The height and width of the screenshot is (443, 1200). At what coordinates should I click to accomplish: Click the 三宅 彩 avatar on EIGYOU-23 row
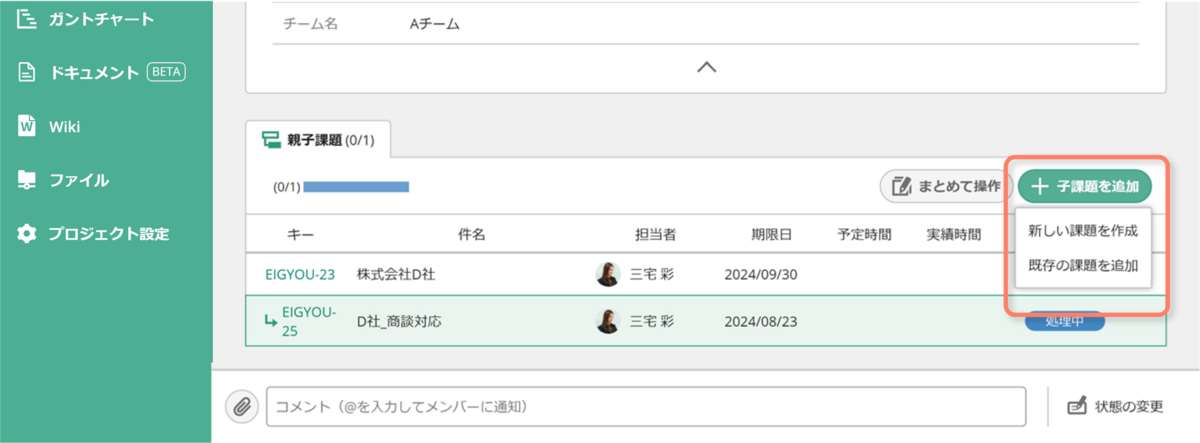coord(607,274)
